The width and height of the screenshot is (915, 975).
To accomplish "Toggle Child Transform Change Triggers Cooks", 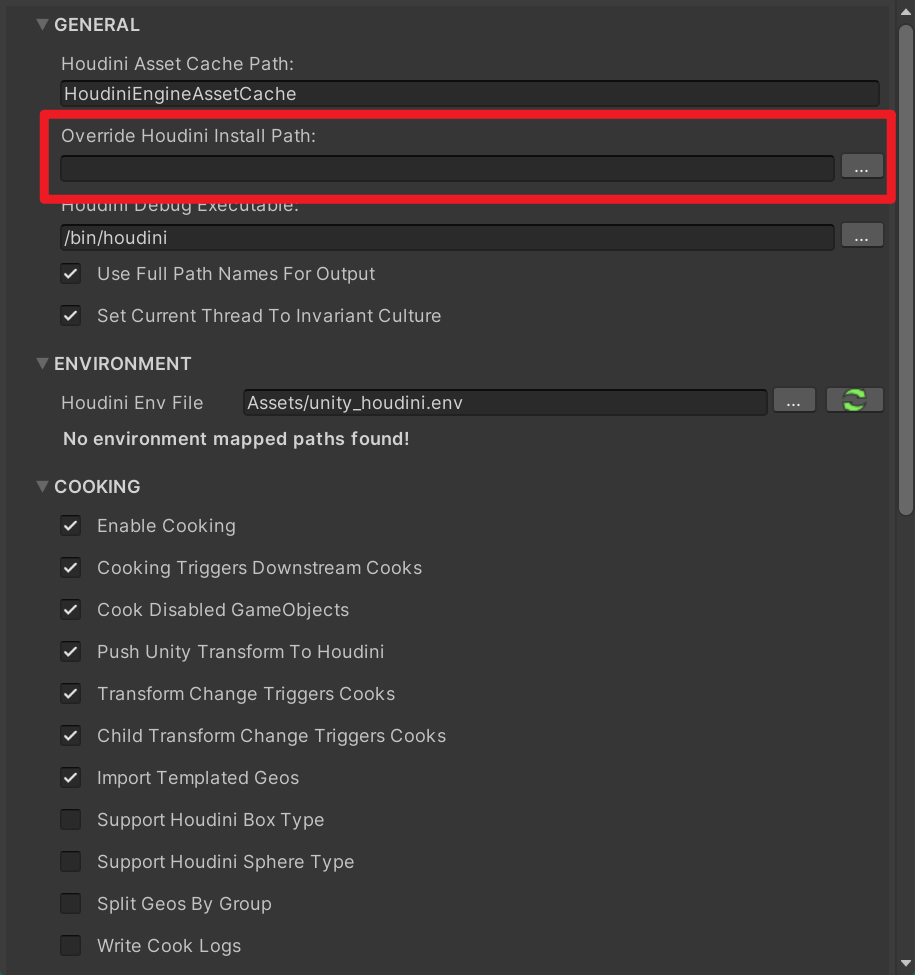I will click(x=70, y=735).
